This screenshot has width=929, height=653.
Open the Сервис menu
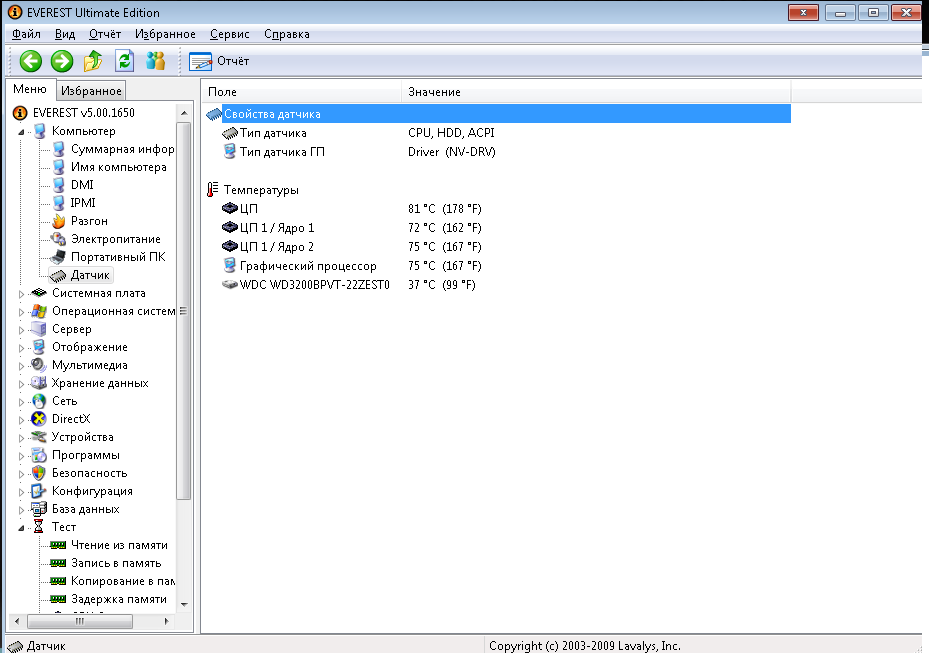(x=230, y=34)
